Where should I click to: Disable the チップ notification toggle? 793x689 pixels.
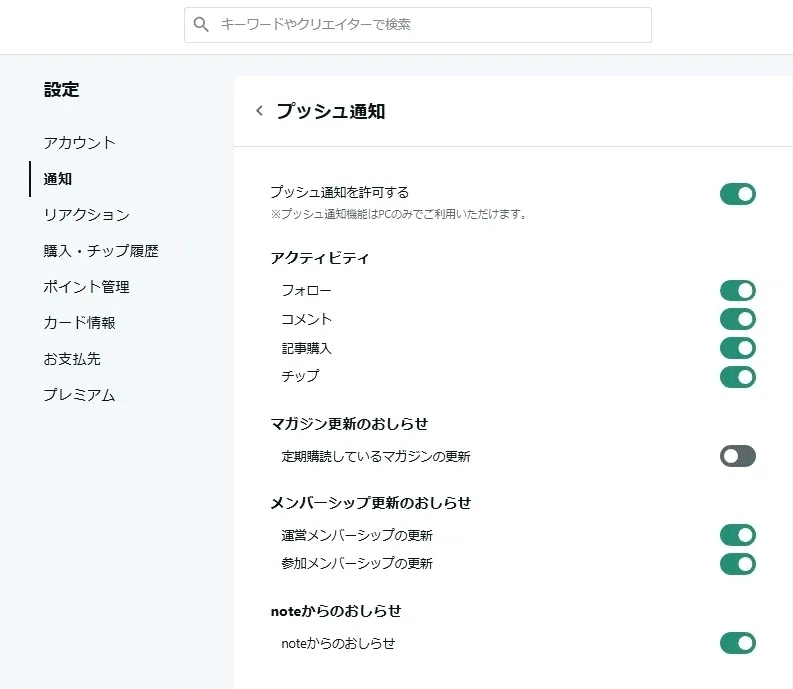[737, 377]
